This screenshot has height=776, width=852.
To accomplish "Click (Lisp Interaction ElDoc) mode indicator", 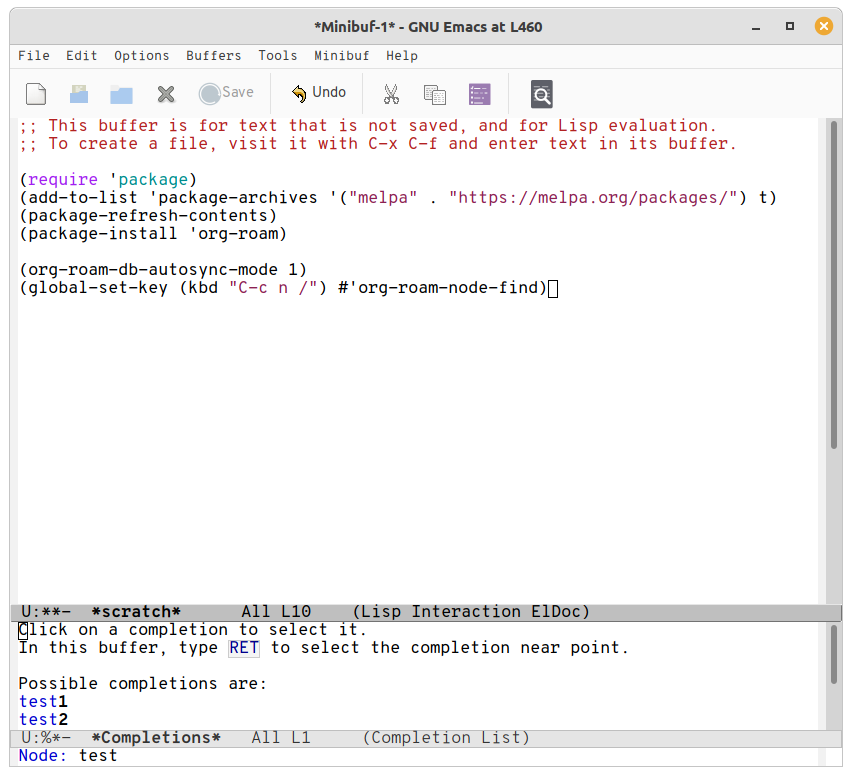I will click(x=471, y=612).
